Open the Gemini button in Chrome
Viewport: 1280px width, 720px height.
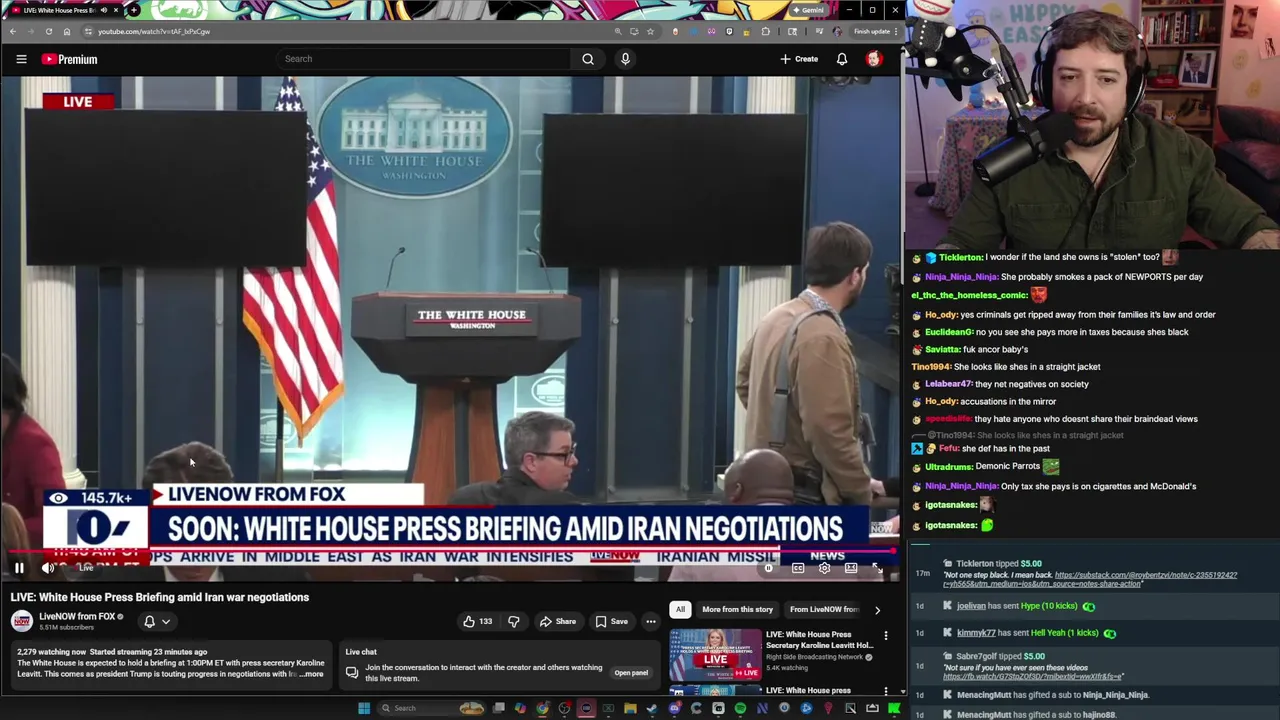(x=808, y=10)
